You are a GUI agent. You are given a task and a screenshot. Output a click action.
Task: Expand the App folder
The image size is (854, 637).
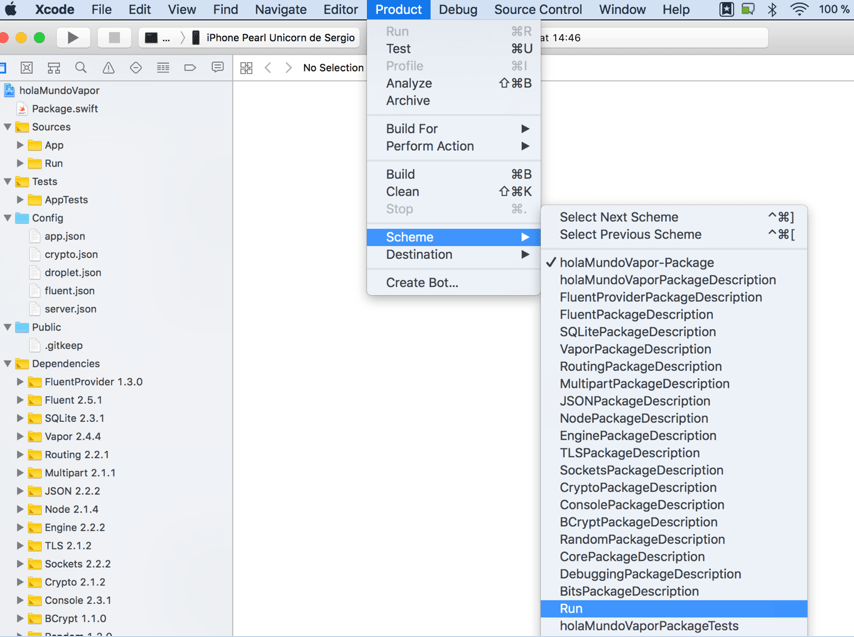(x=20, y=145)
